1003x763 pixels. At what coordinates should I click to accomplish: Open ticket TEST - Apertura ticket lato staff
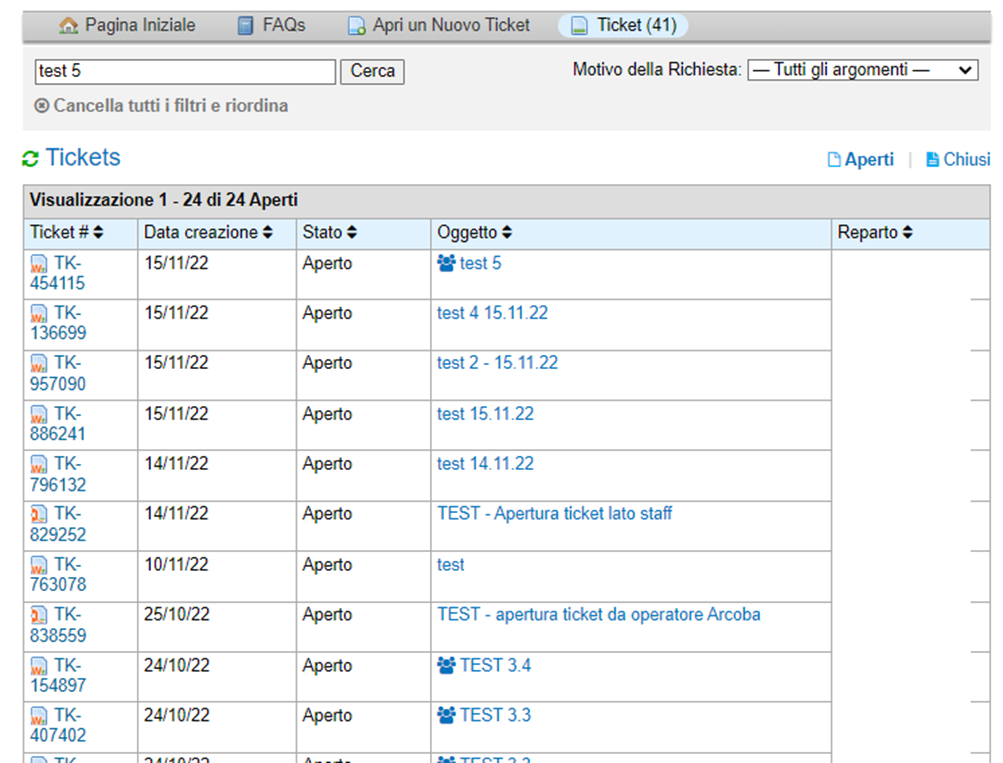click(x=554, y=514)
